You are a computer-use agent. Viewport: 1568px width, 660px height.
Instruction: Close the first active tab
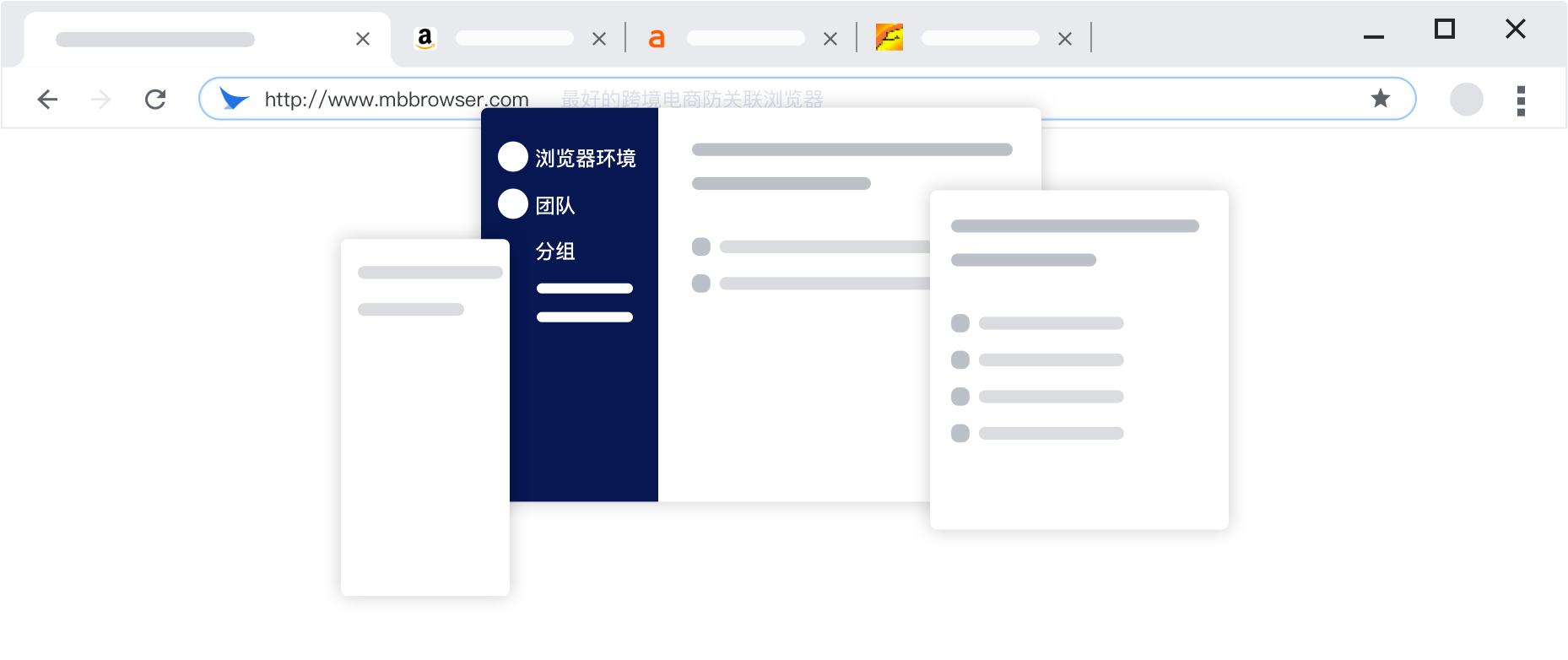click(363, 39)
